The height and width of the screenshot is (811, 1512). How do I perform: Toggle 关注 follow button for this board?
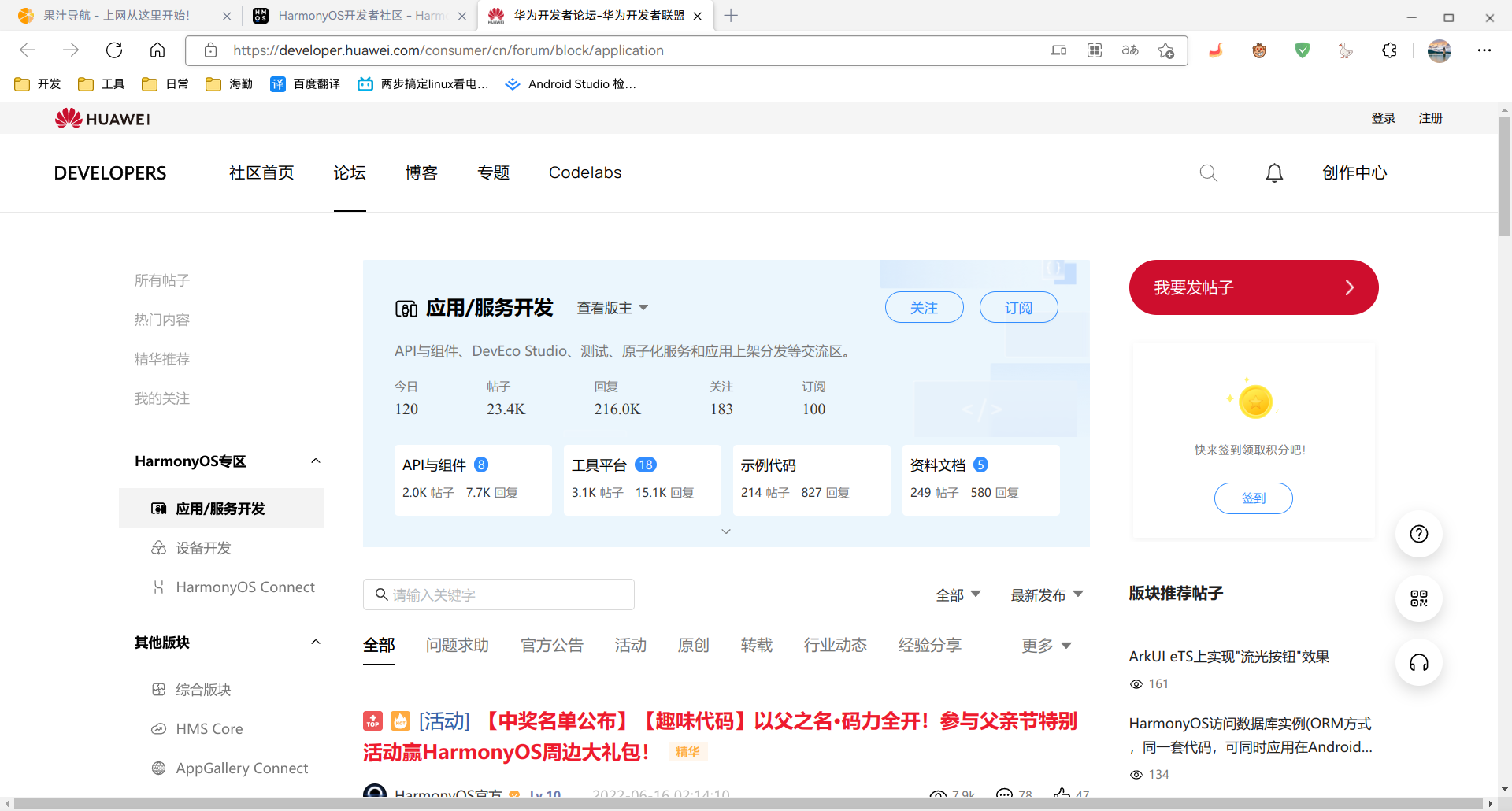(x=924, y=308)
